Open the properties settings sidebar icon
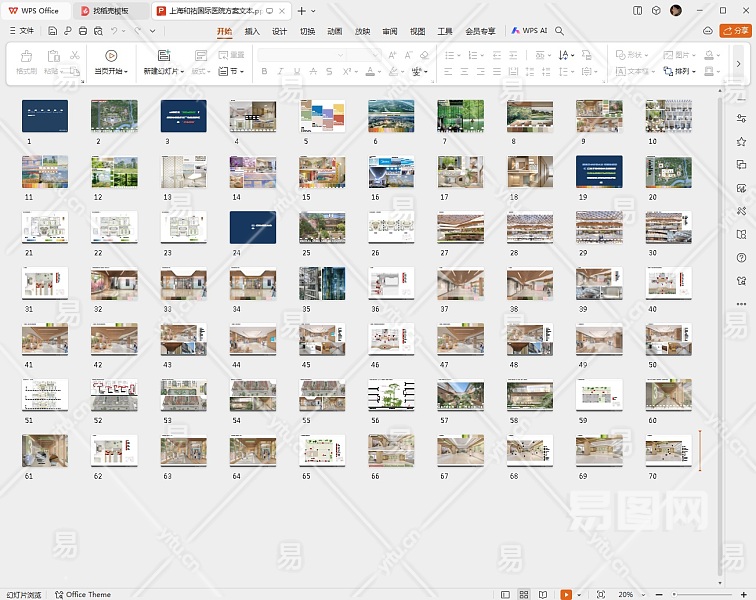The image size is (756, 600). tap(741, 118)
